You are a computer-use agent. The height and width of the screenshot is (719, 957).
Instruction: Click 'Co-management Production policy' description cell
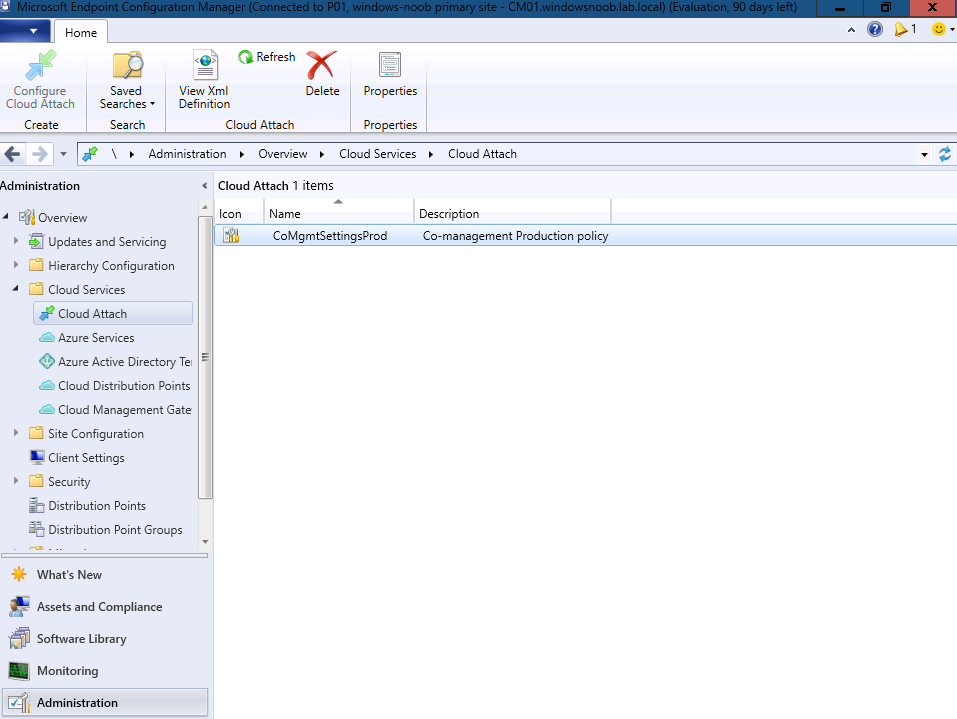point(515,236)
